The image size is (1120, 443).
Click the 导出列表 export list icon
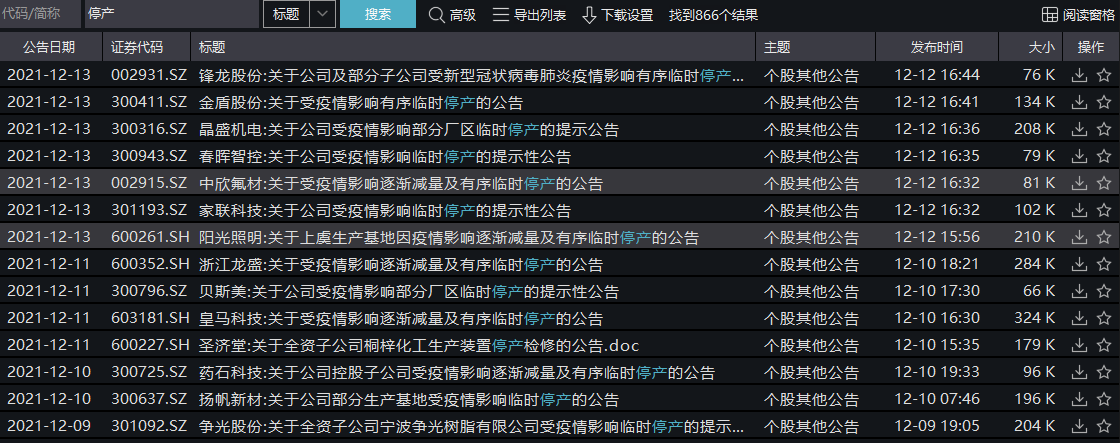(529, 15)
